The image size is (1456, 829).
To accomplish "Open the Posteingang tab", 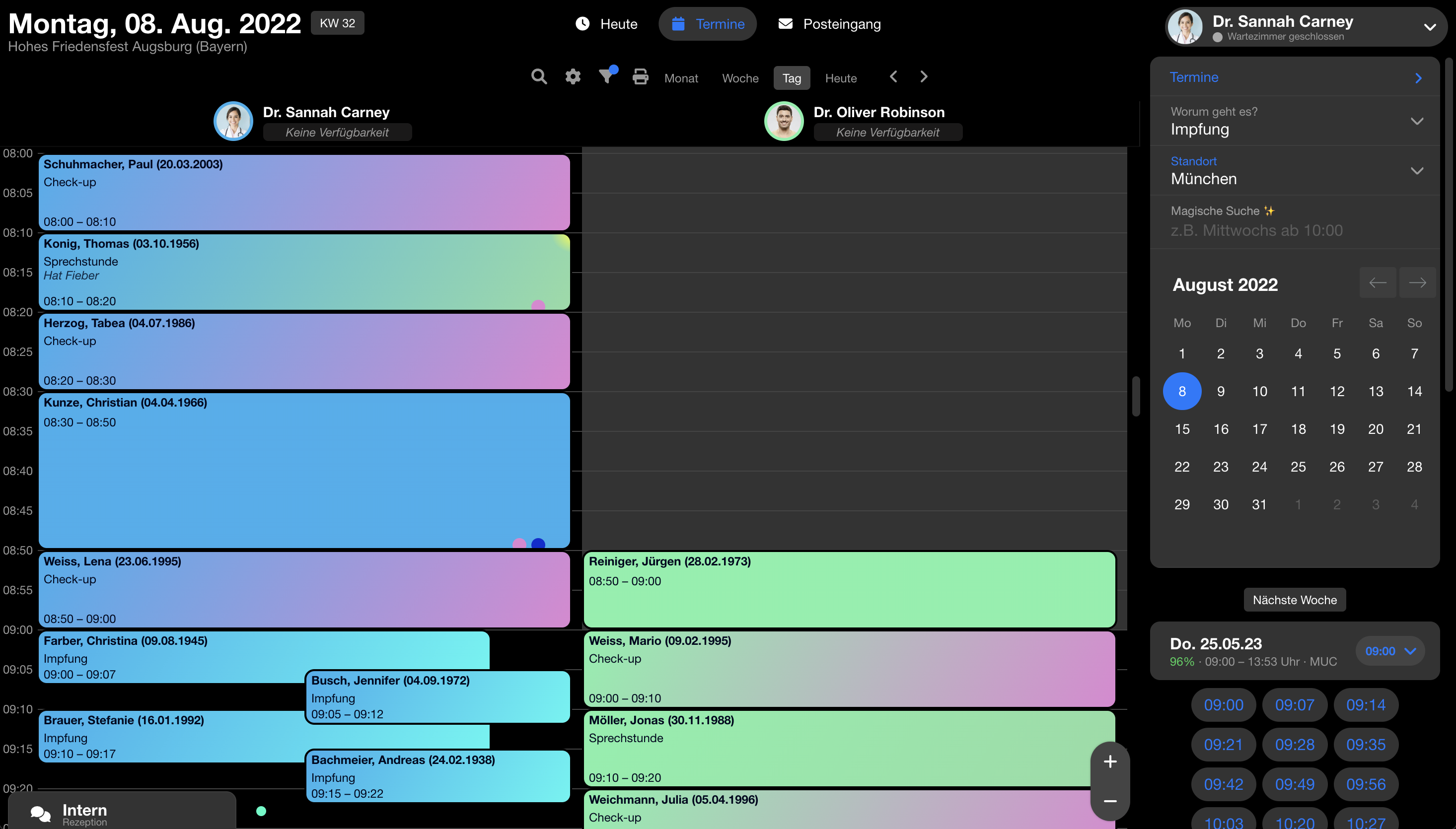I will (x=829, y=24).
